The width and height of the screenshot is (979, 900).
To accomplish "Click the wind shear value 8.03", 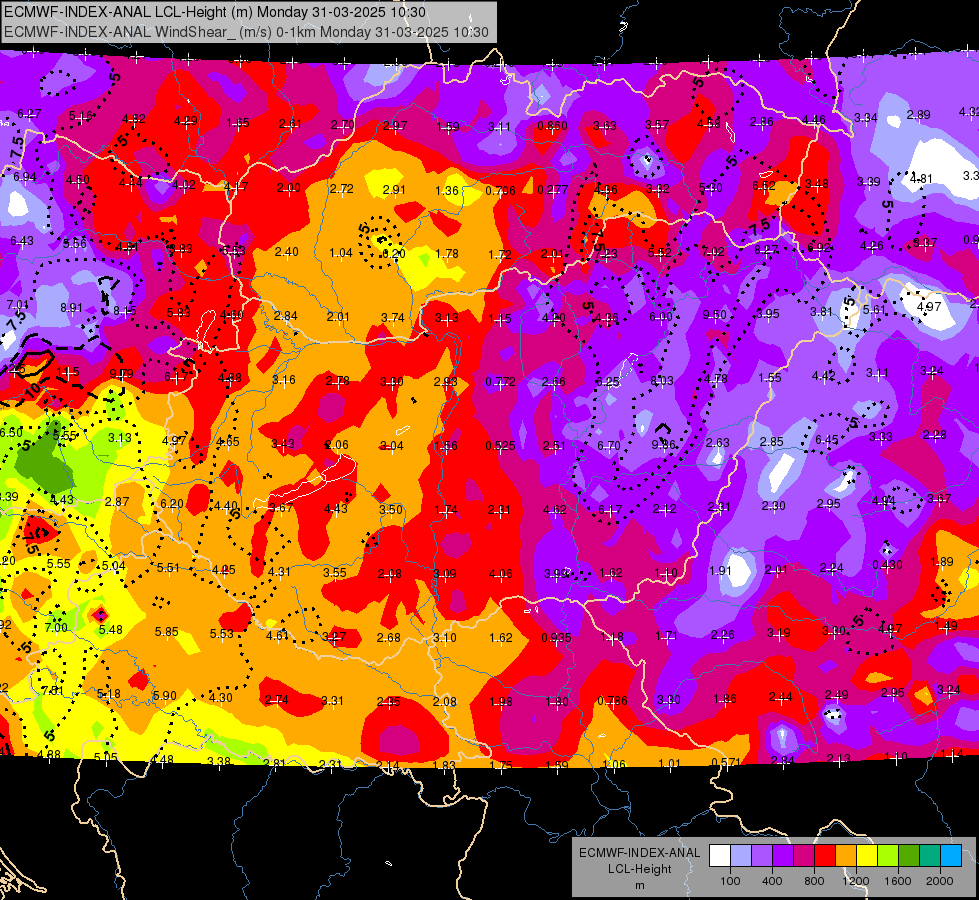I will coord(662,380).
